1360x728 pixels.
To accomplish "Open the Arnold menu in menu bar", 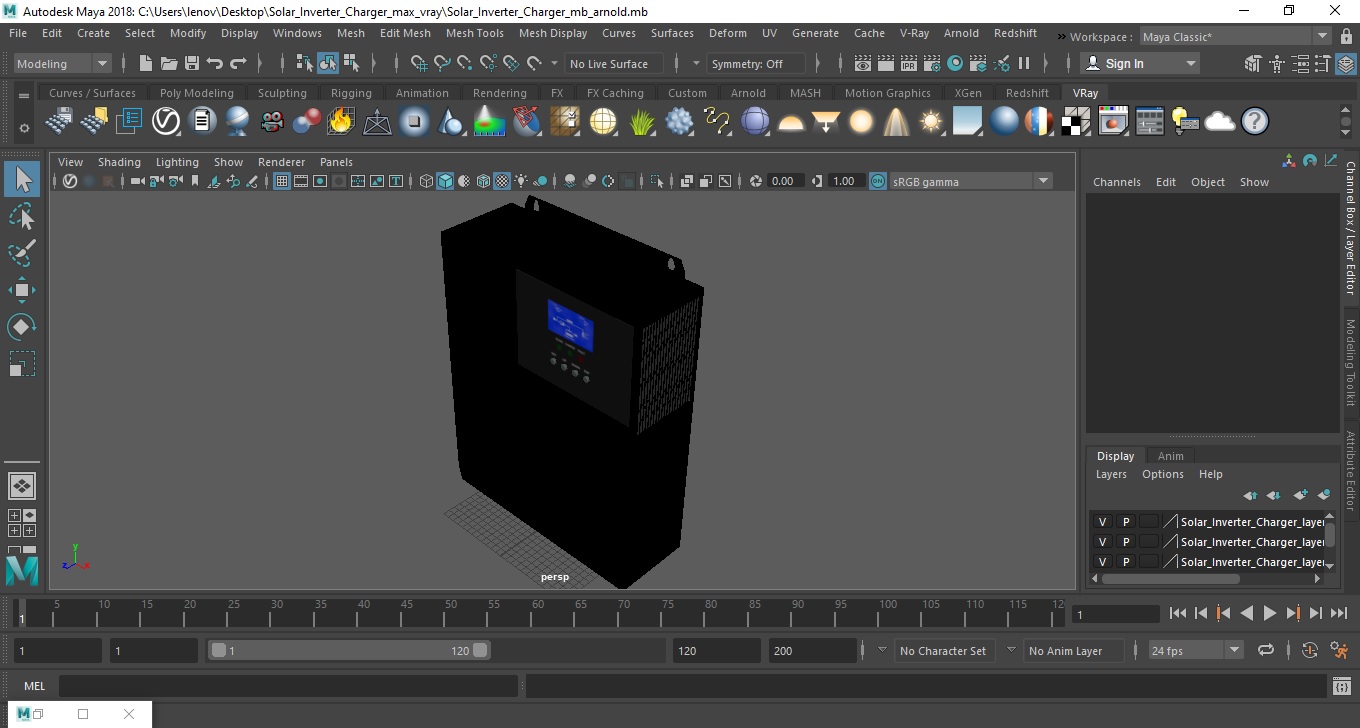I will click(x=962, y=33).
